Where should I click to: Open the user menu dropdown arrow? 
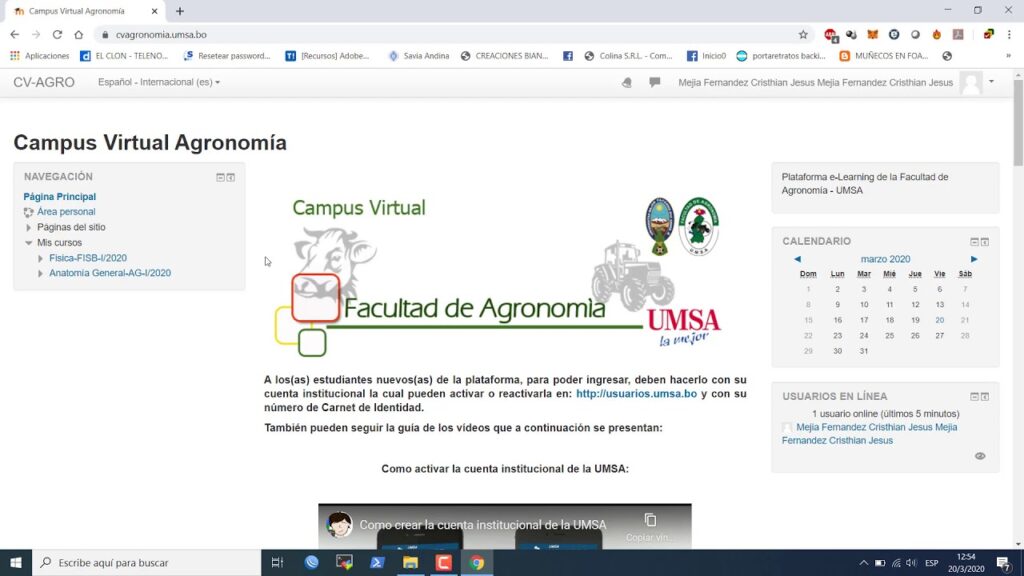991,82
